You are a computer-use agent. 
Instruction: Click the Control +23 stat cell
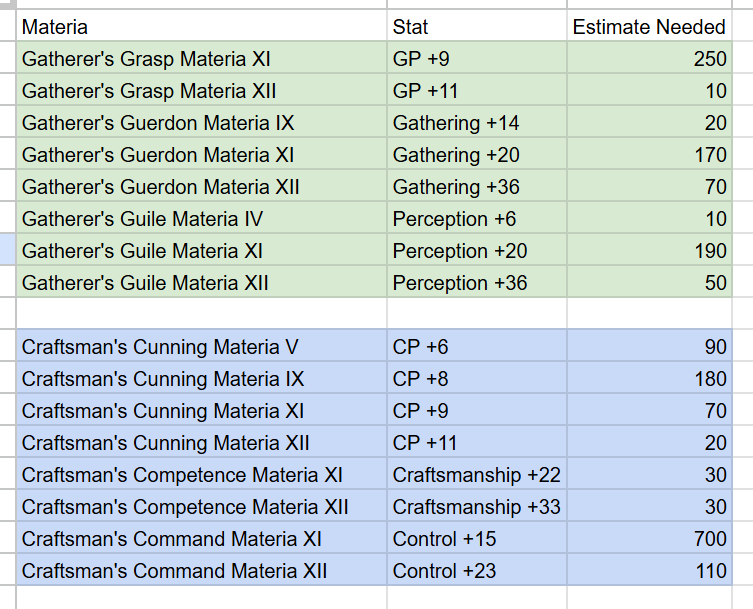click(x=477, y=570)
